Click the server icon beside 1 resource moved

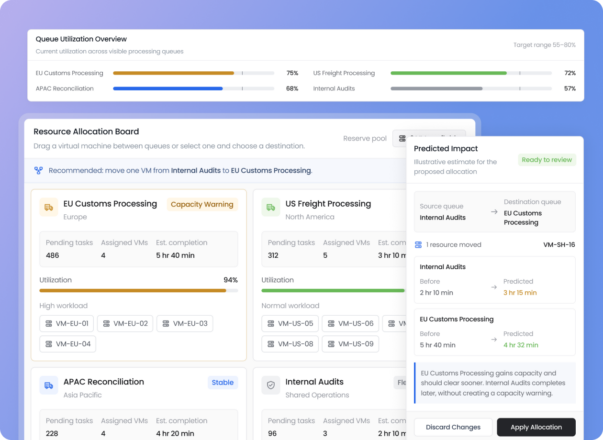click(x=418, y=245)
